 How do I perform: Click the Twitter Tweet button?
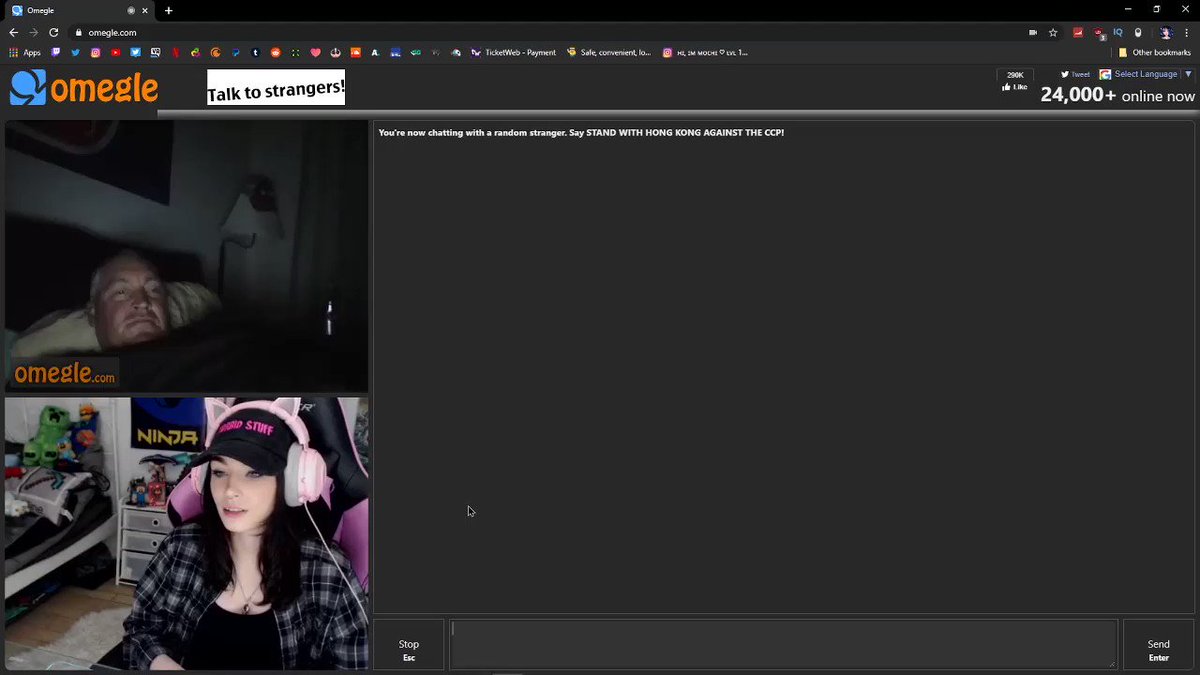pos(1075,74)
